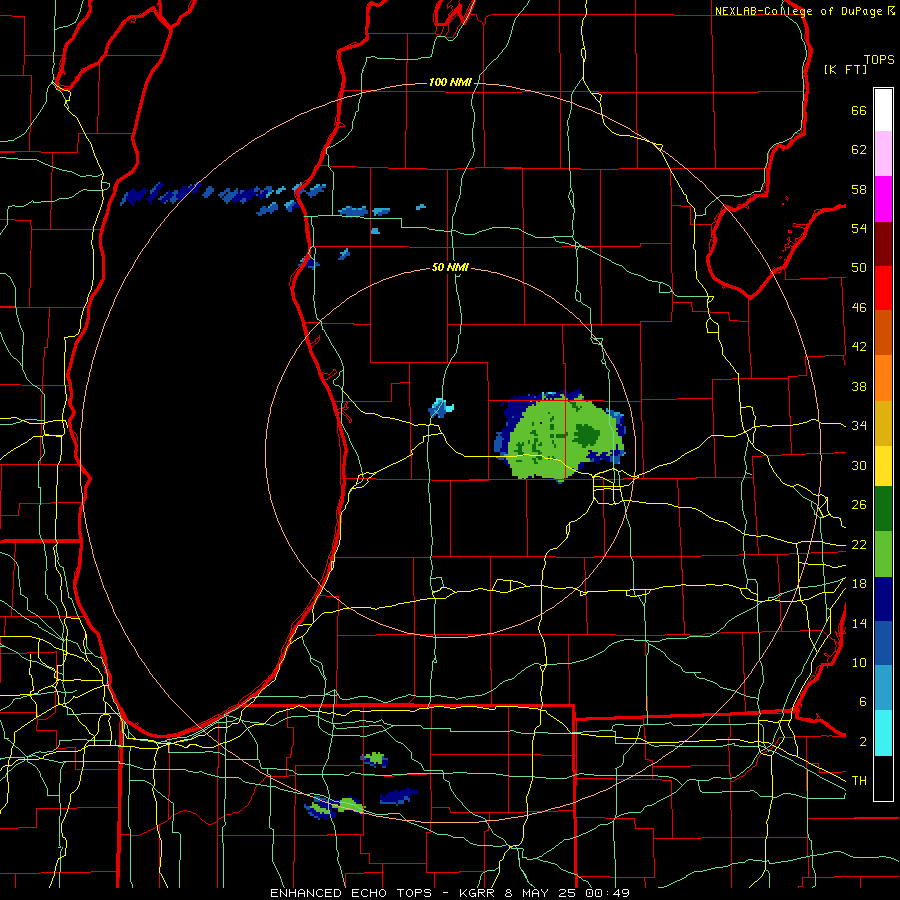Click the '42' scale label
900x900 pixels.
(x=859, y=346)
